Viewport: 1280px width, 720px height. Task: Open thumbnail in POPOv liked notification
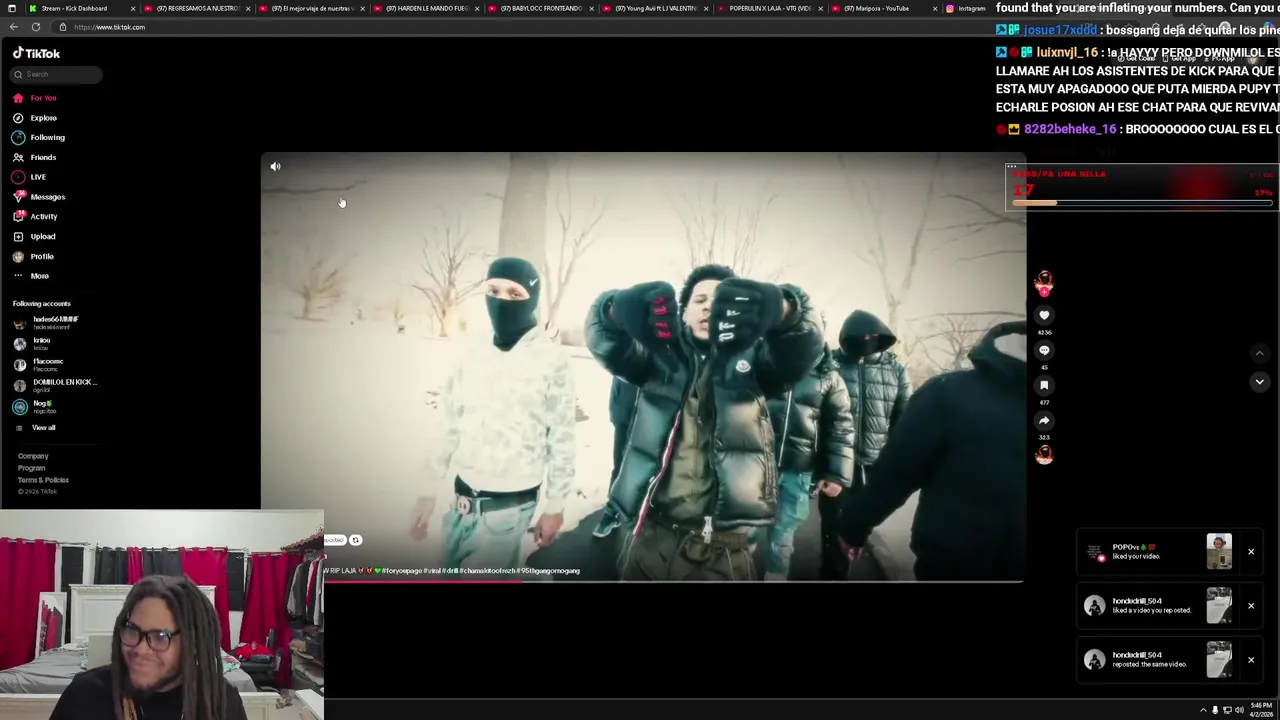pyautogui.click(x=1219, y=552)
